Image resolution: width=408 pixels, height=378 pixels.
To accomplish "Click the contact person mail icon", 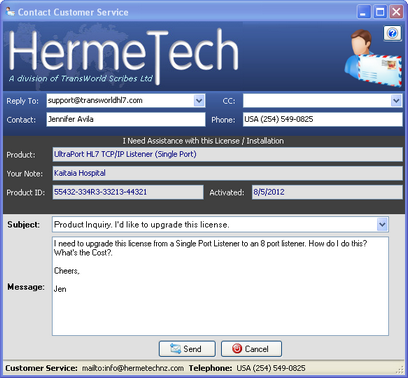I will pyautogui.click(x=373, y=58).
